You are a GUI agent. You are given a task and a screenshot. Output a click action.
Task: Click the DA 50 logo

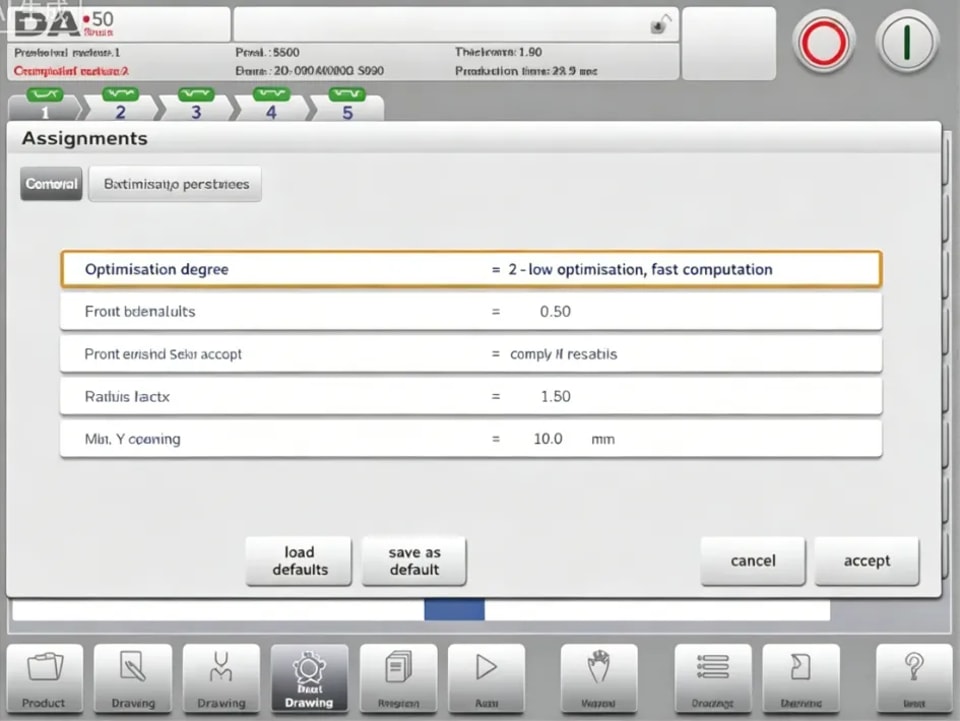pyautogui.click(x=64, y=23)
